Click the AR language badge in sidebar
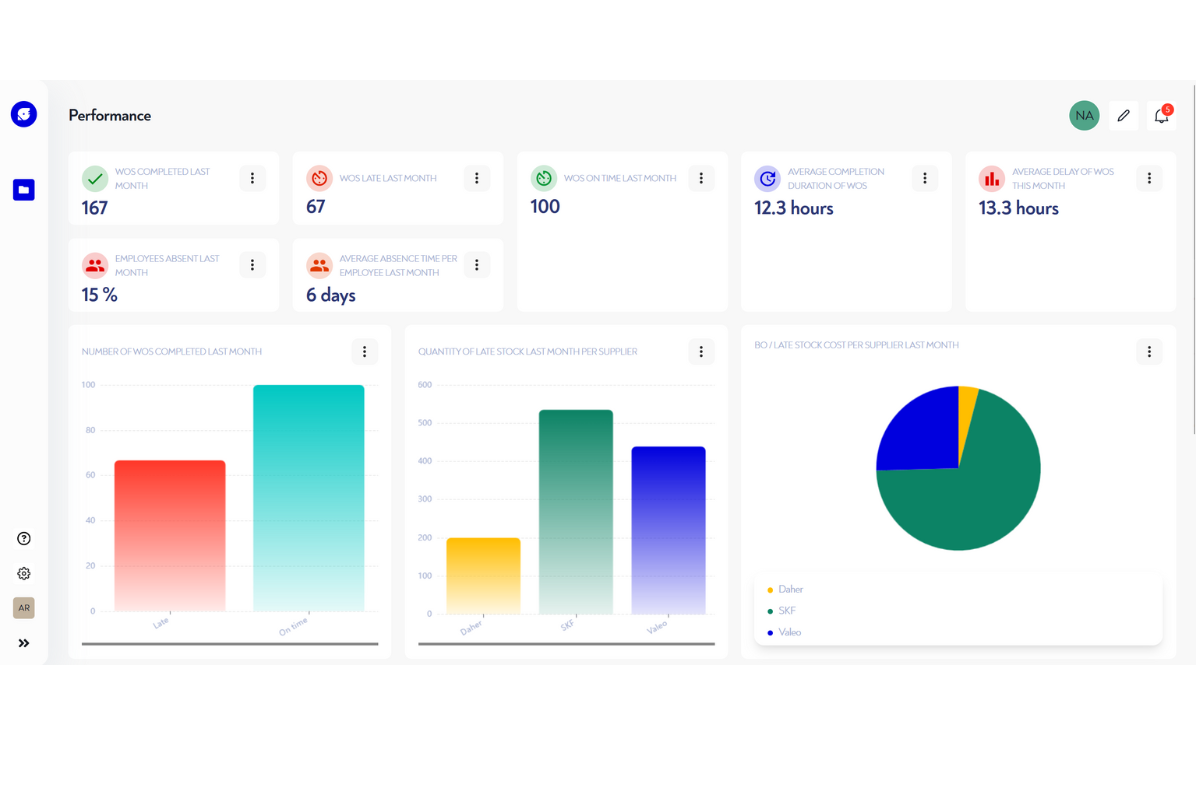 coord(24,608)
